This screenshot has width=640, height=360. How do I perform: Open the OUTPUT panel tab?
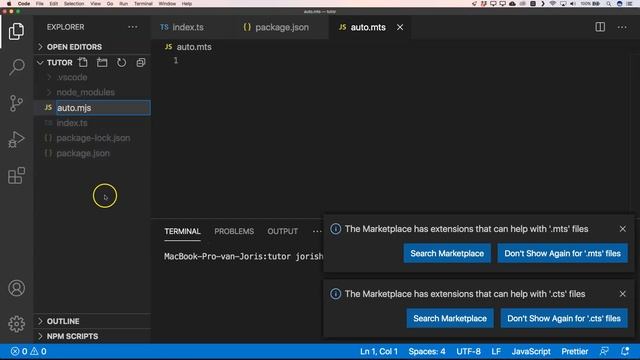pos(282,231)
